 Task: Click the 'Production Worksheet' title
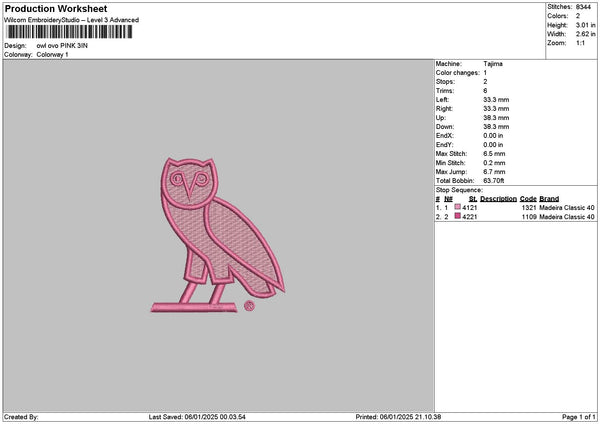click(56, 8)
